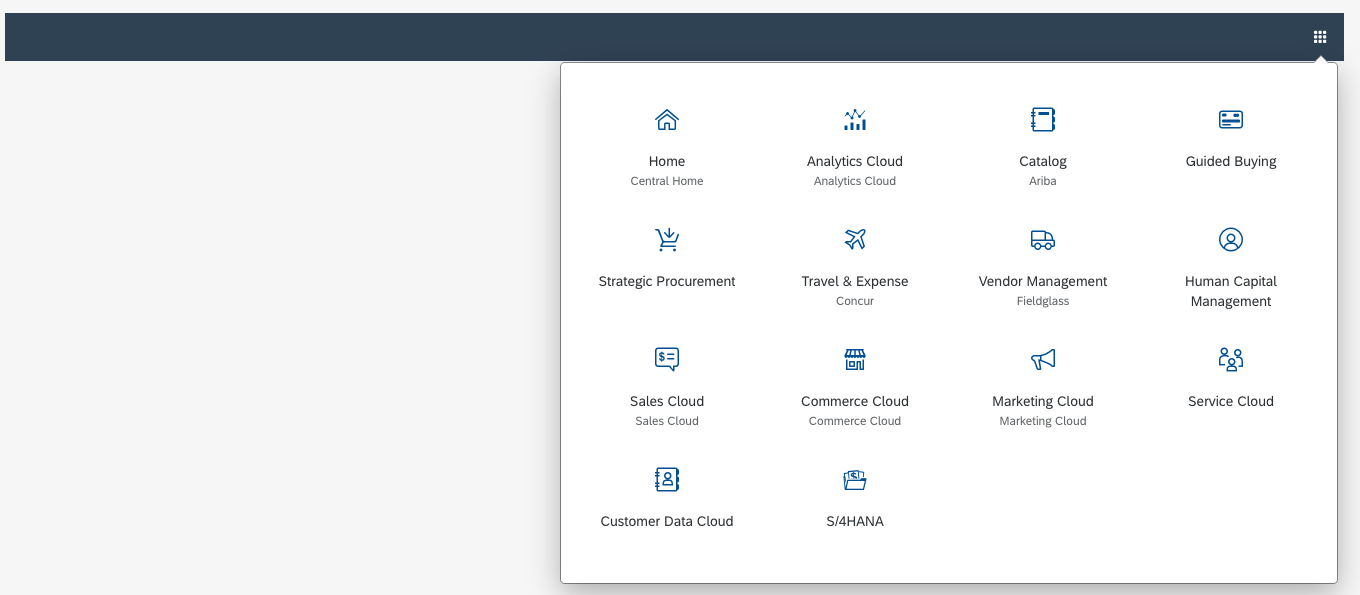Screen dimensions: 1360x595
Task: Click the Travel & Expense title
Action: click(x=855, y=281)
